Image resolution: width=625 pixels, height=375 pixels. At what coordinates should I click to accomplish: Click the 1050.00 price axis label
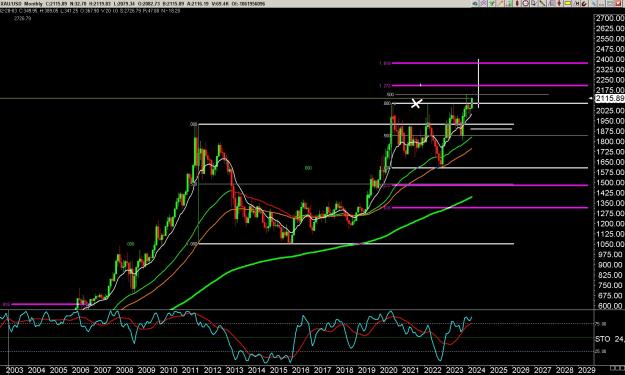(610, 244)
